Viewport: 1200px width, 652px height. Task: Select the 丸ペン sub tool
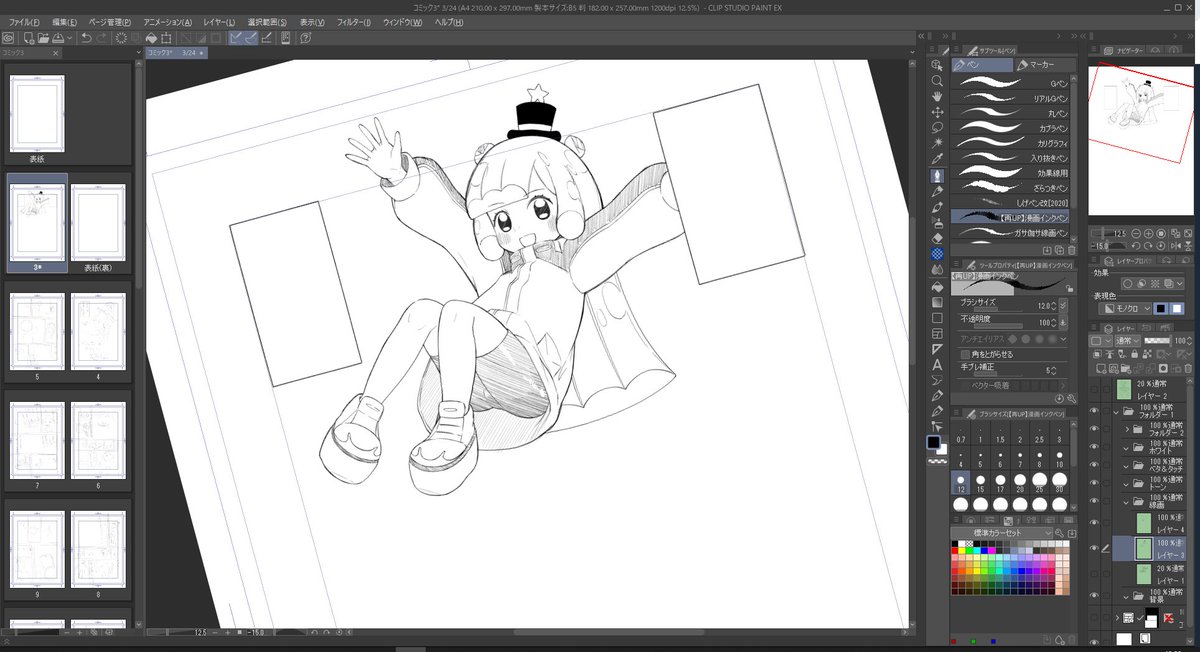click(1011, 113)
